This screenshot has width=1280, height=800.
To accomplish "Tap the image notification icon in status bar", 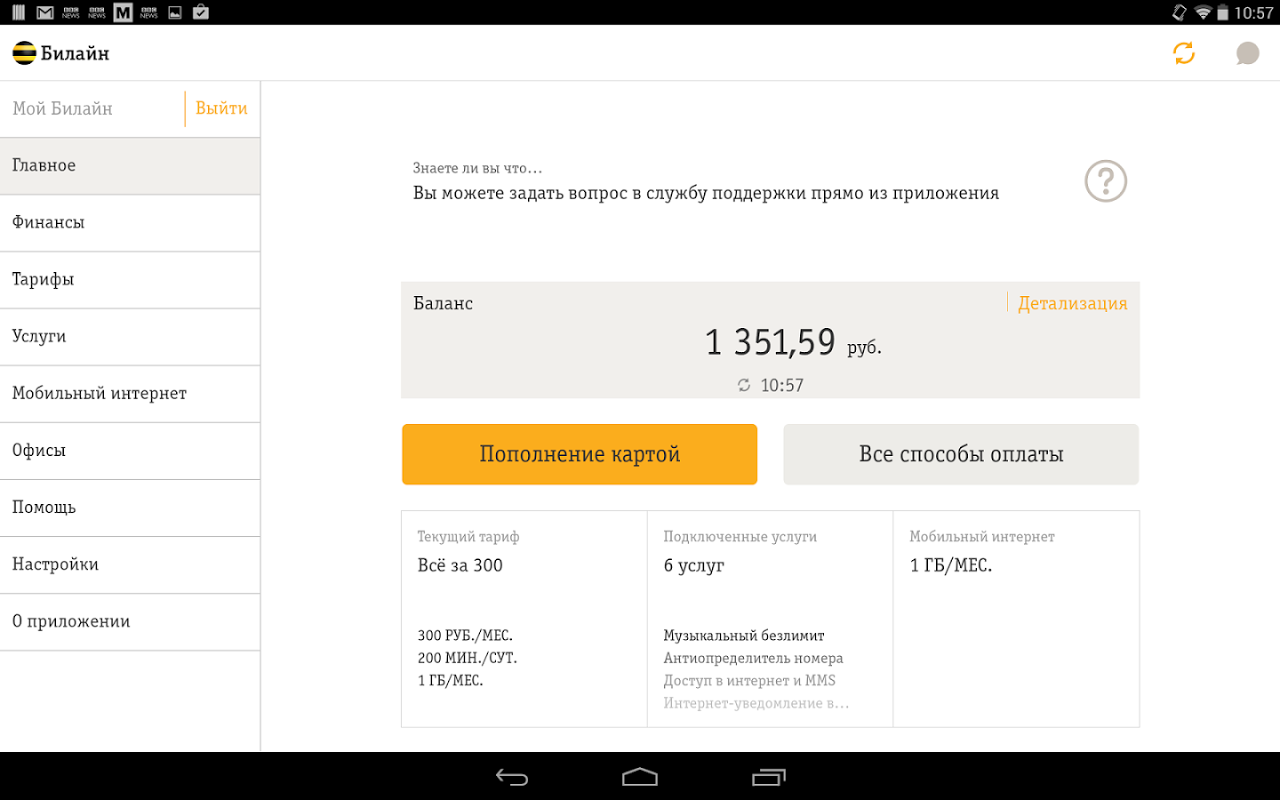I will pyautogui.click(x=175, y=12).
